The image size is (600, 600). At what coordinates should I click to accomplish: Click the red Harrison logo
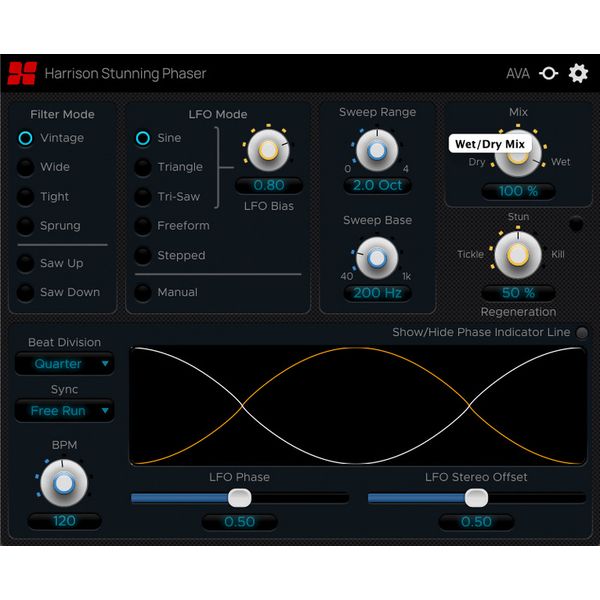pos(22,73)
